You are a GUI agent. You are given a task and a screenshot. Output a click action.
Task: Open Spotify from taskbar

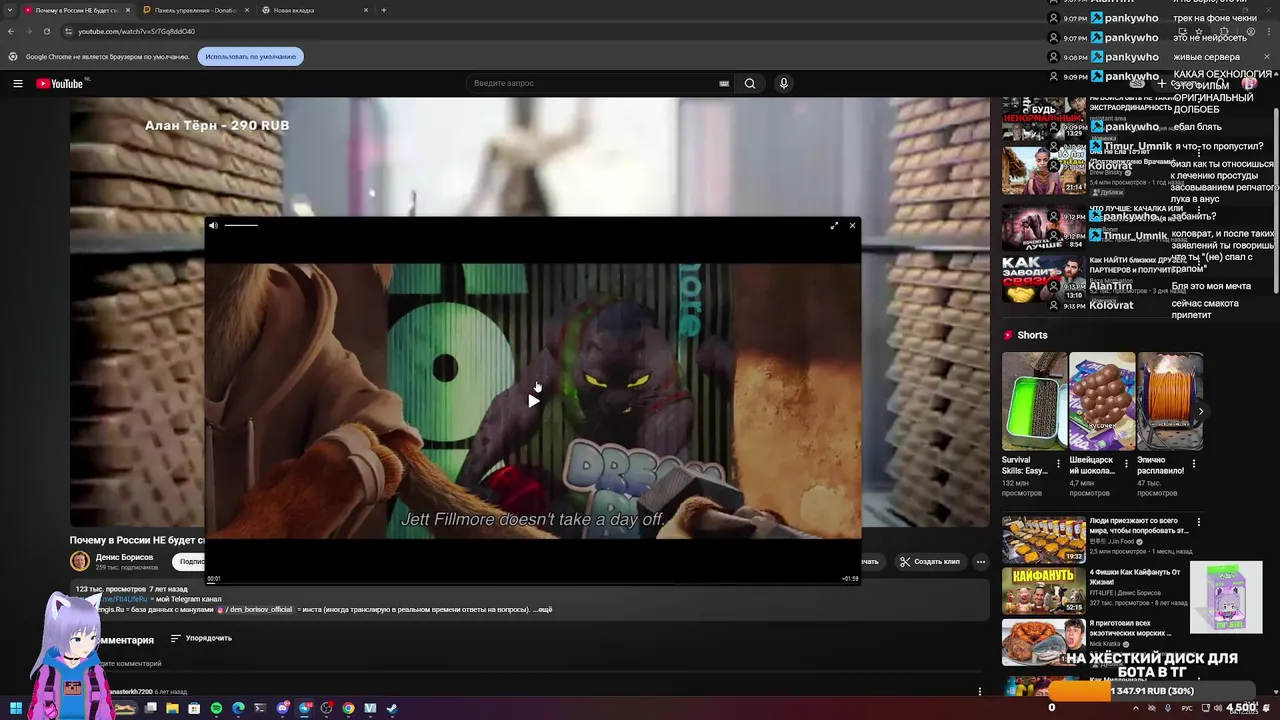[216, 708]
